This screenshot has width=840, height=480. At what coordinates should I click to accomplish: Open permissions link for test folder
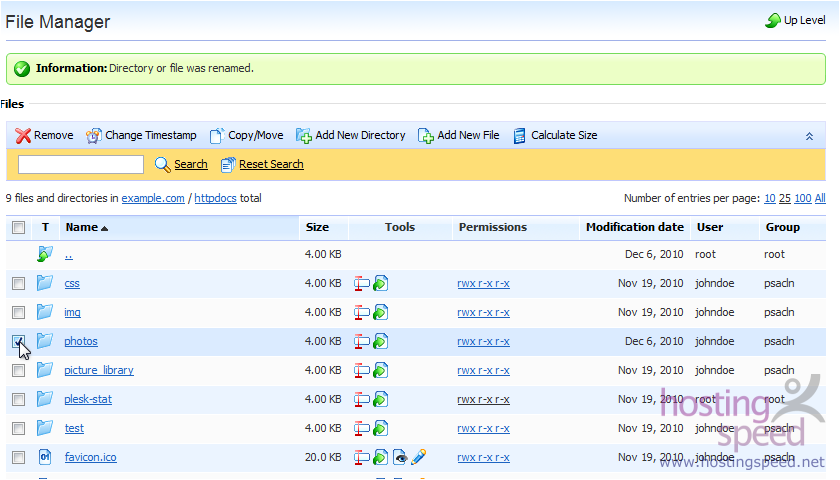tap(483, 428)
